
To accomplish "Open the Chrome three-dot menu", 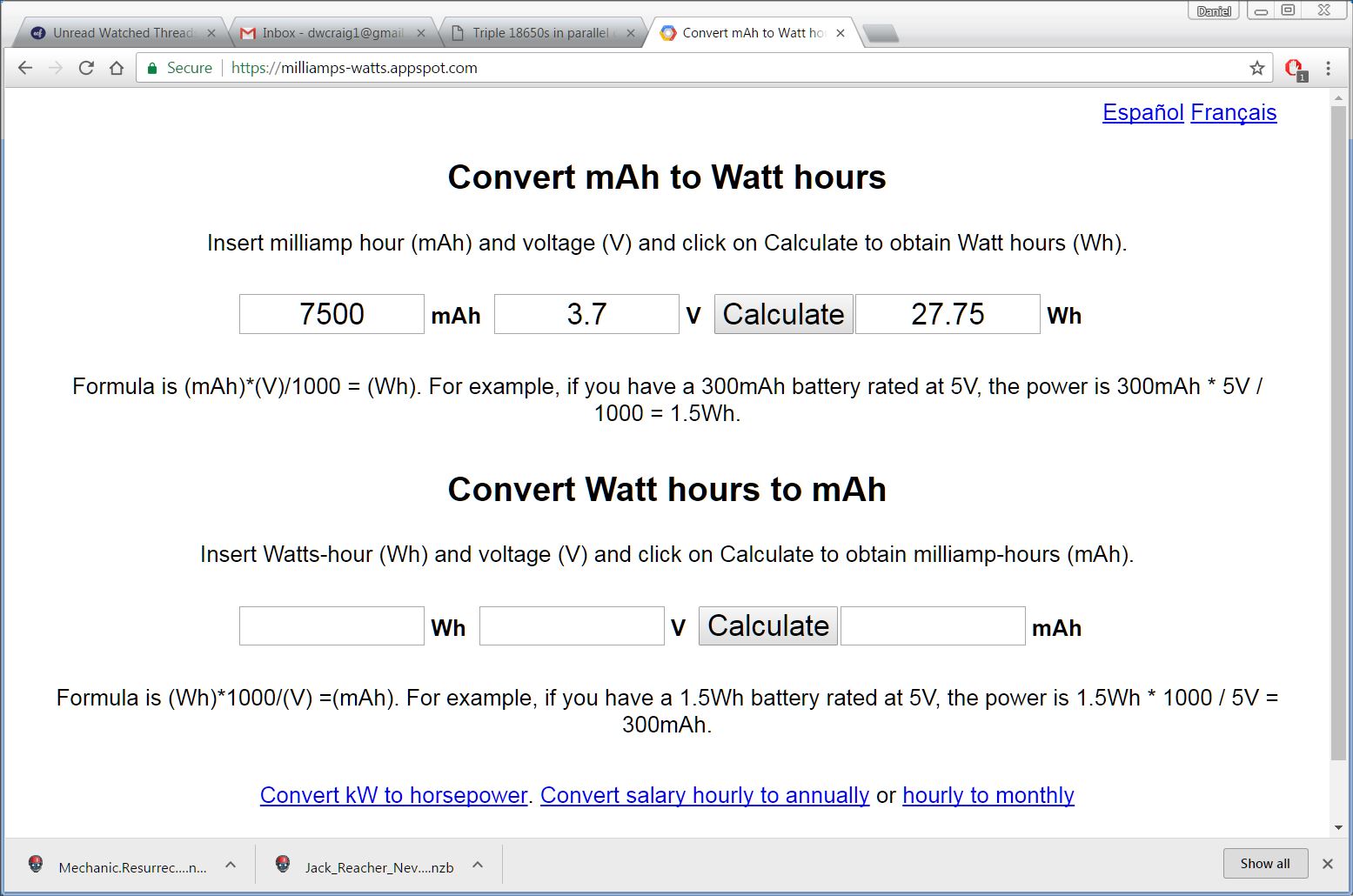I will [1328, 68].
